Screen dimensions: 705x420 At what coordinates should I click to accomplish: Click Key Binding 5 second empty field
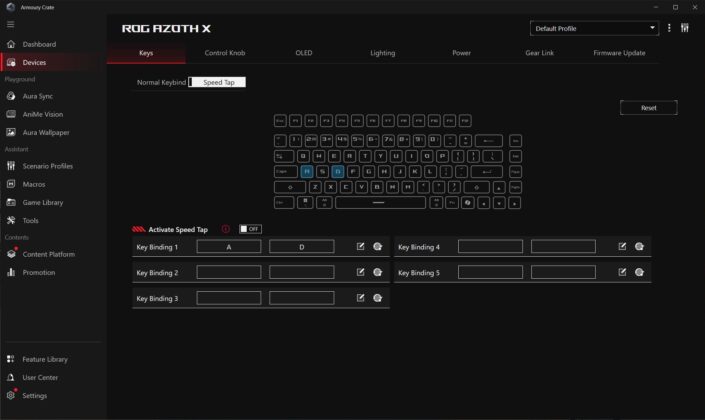point(563,272)
